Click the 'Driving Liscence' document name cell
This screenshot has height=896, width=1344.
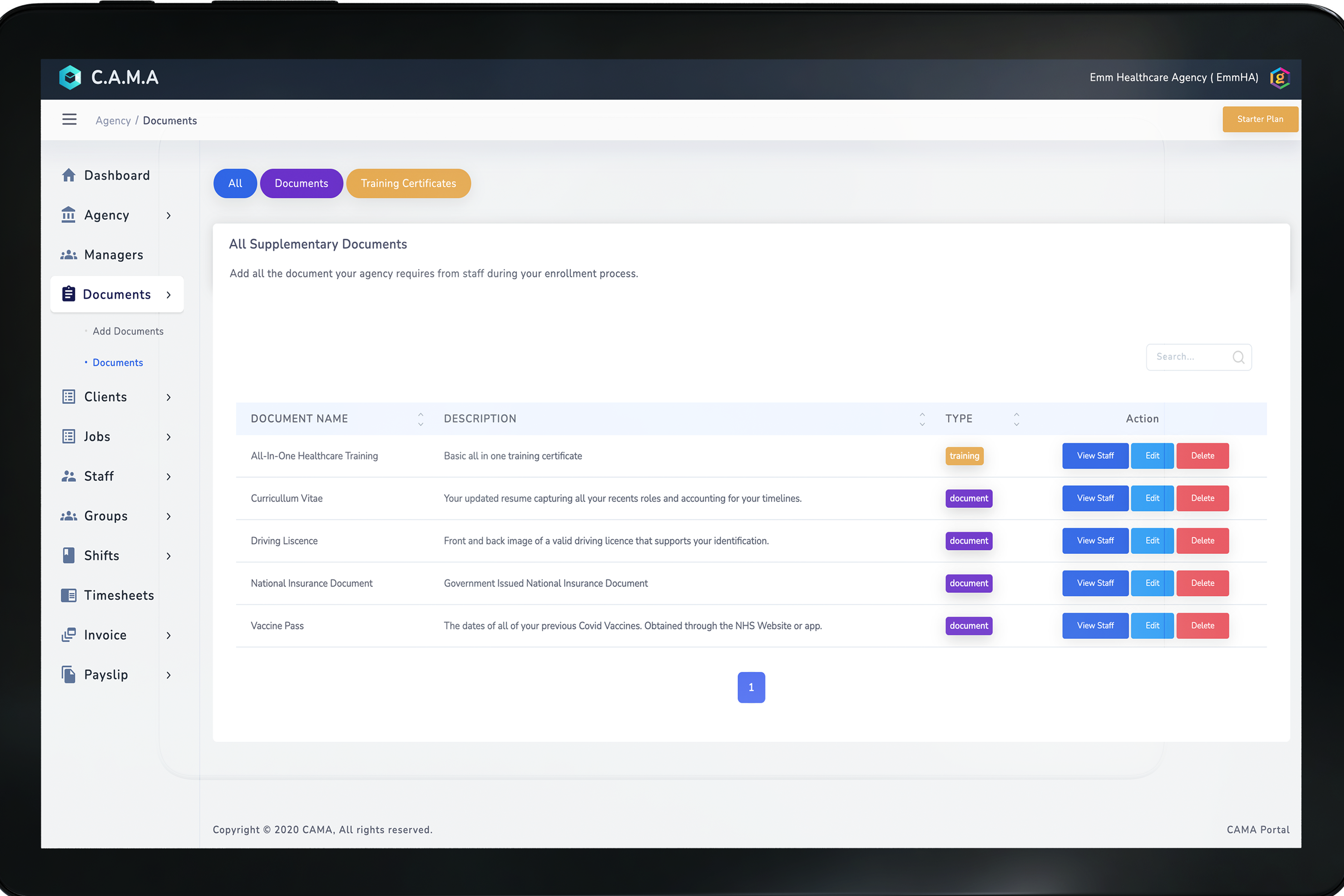coord(284,541)
